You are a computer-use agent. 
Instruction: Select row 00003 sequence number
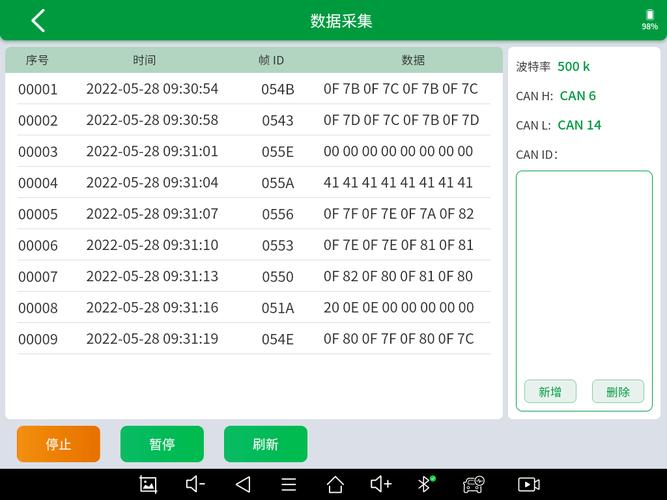point(38,152)
